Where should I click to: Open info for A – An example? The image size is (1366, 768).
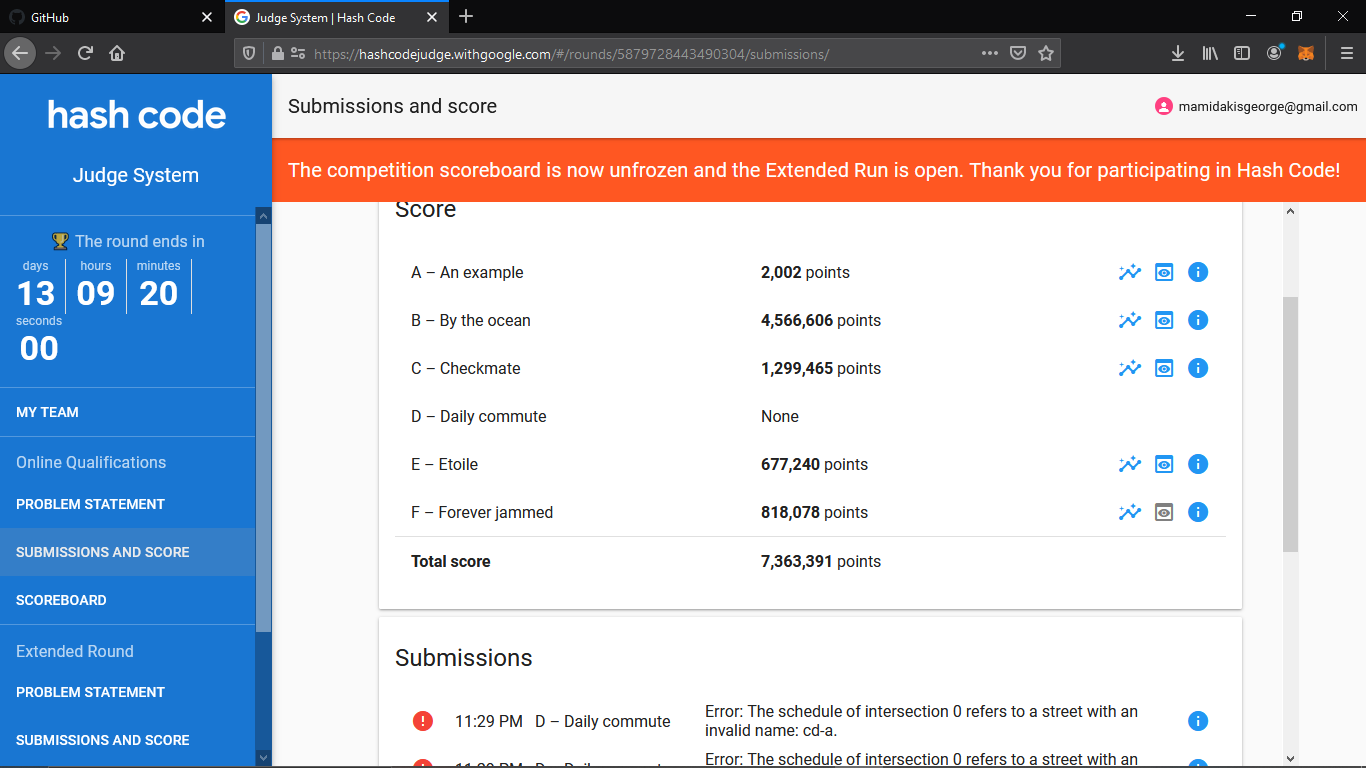click(1198, 272)
